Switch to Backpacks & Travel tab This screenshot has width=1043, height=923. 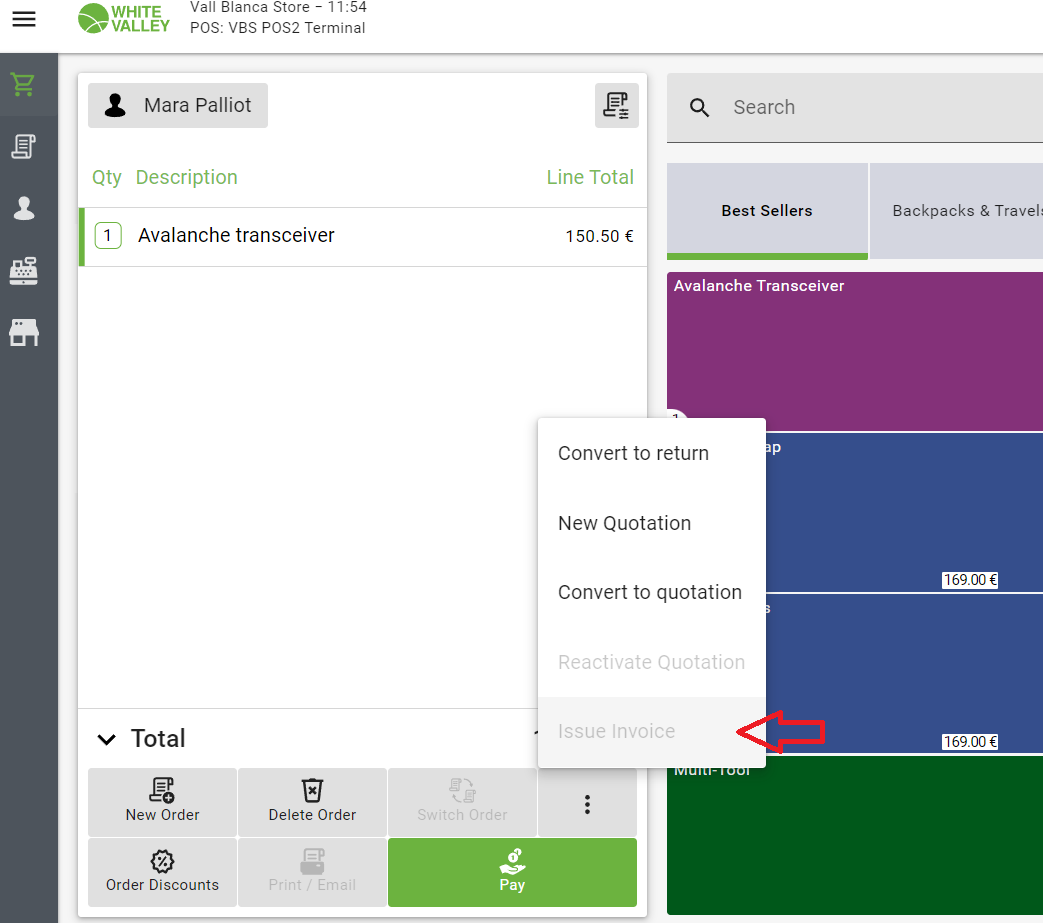(x=957, y=211)
